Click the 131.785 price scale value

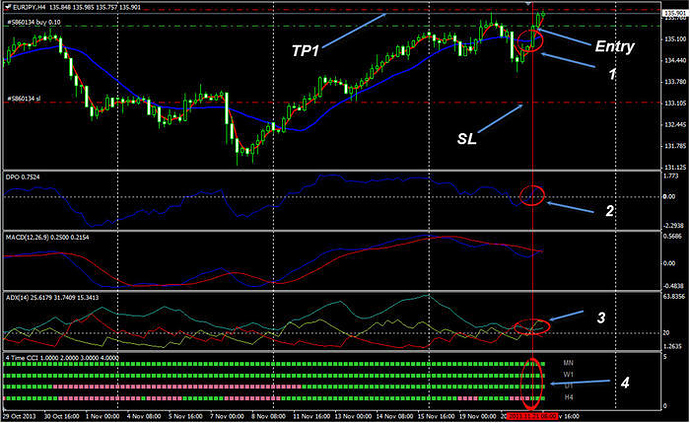click(x=675, y=146)
